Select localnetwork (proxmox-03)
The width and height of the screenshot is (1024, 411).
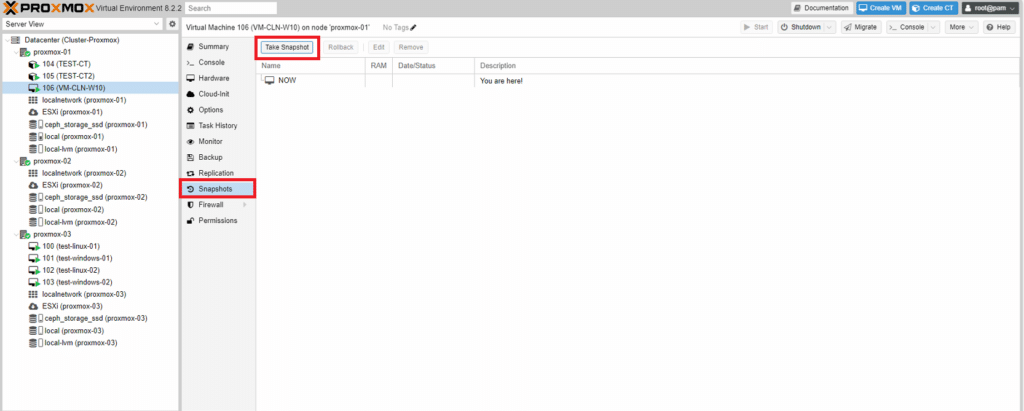click(84, 294)
